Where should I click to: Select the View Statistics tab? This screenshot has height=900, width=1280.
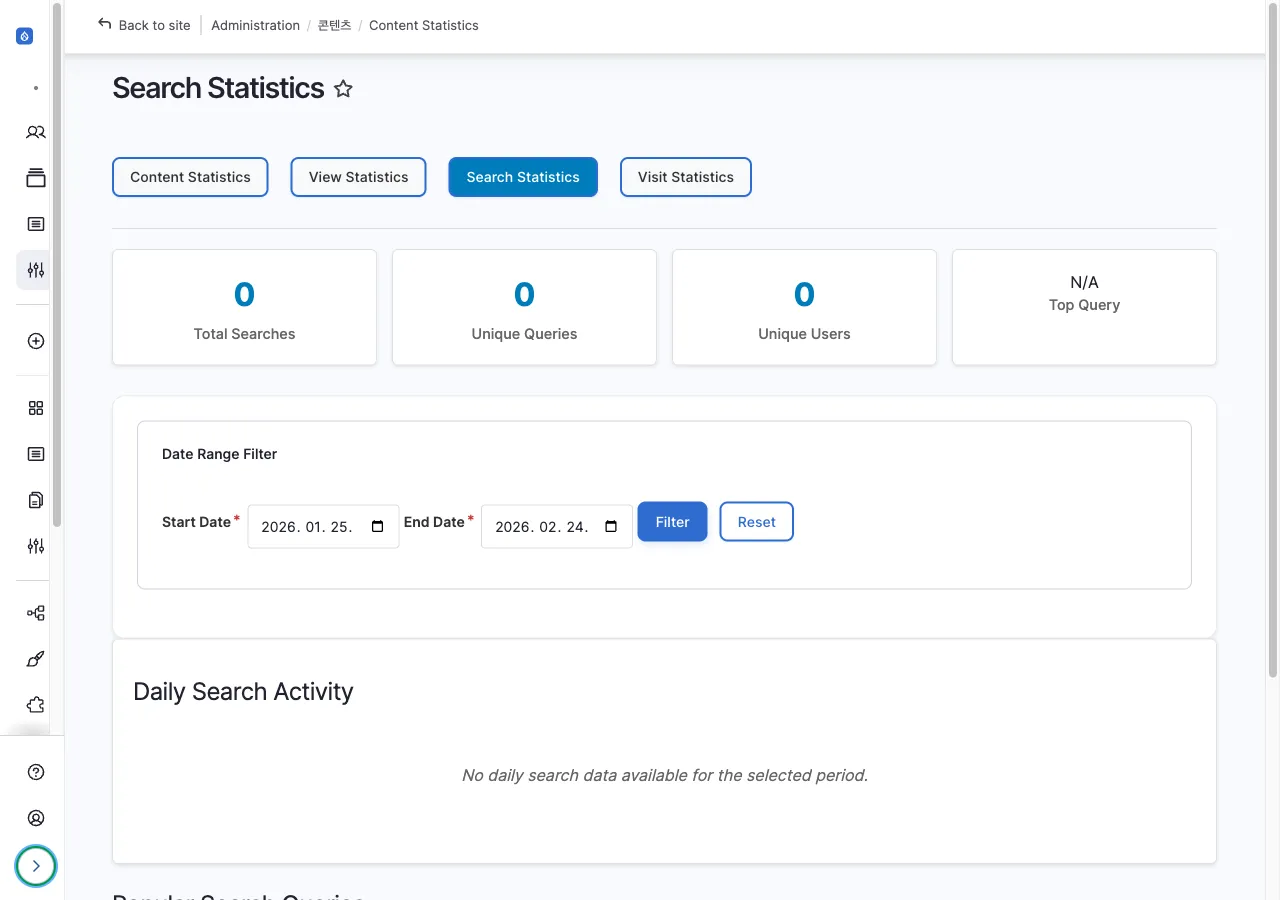(358, 177)
